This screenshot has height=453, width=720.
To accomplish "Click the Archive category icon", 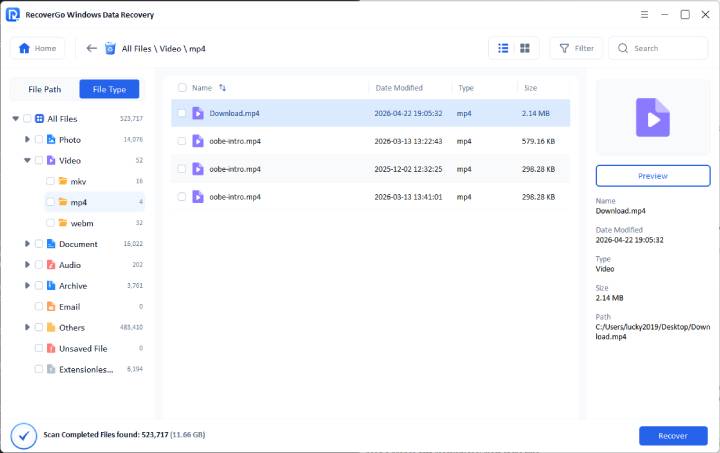I will click(x=51, y=285).
